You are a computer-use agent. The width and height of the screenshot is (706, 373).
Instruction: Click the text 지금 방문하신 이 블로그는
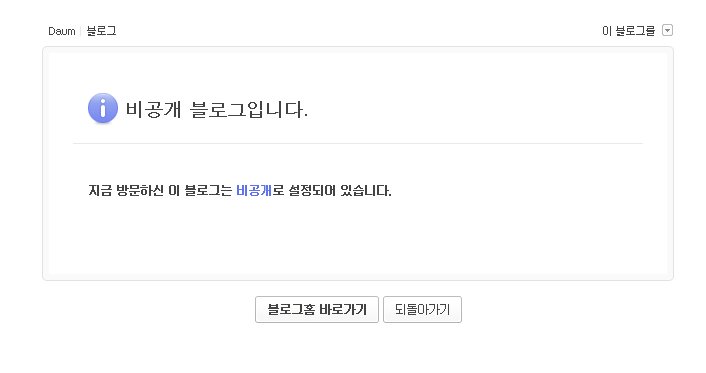tap(160, 191)
